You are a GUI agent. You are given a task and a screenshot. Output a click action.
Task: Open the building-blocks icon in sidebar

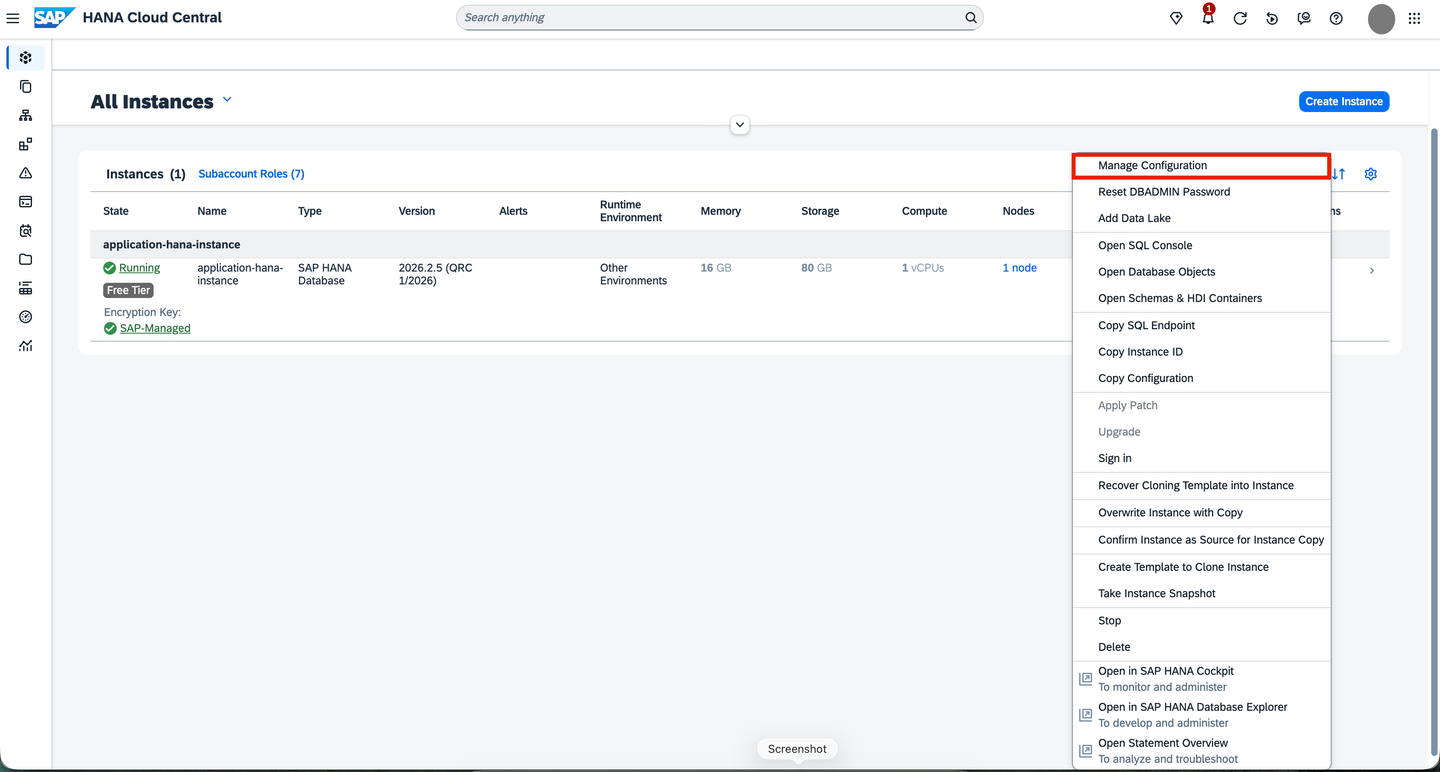[26, 144]
